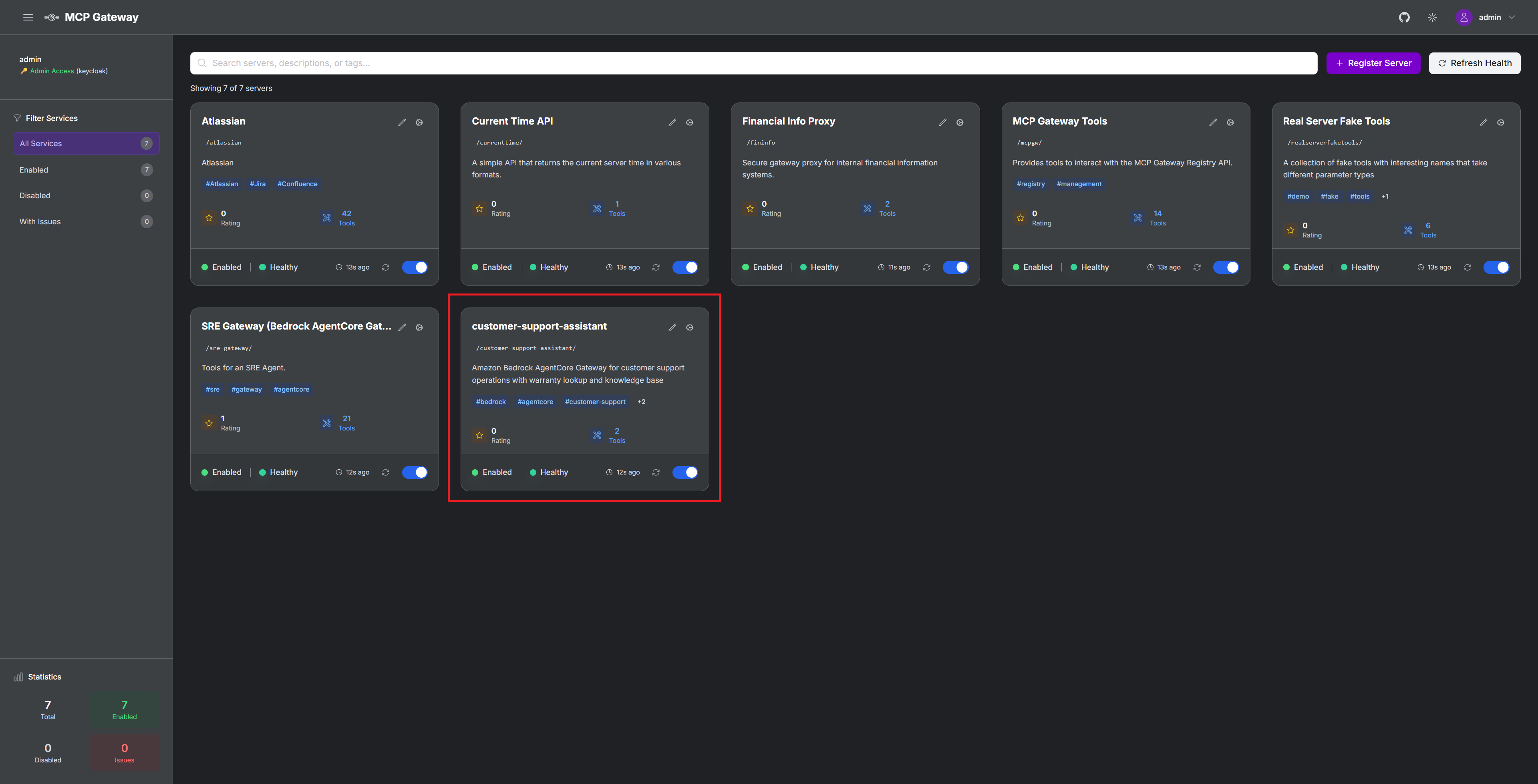
Task: Rate SRE Gateway using the star icon
Action: click(x=209, y=423)
